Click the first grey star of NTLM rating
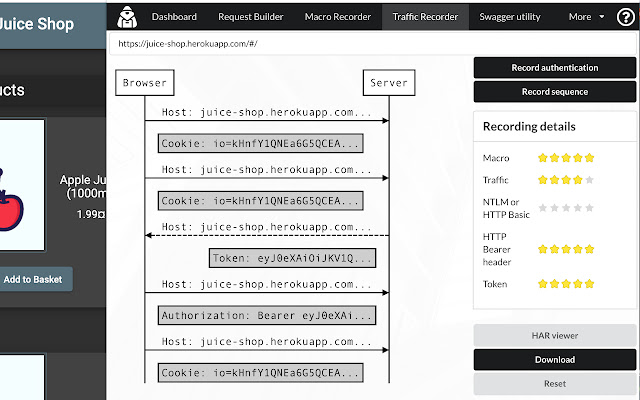The height and width of the screenshot is (400, 640). (542, 208)
